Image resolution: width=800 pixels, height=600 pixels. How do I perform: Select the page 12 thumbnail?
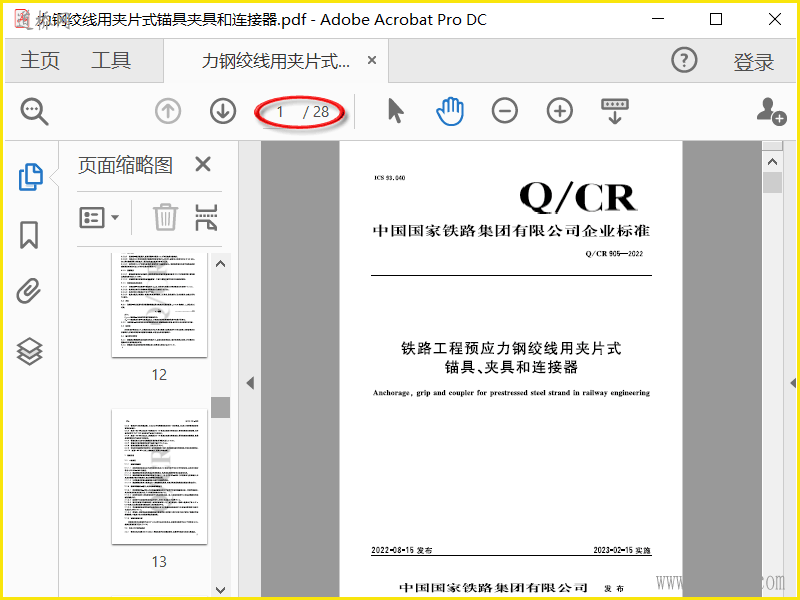click(x=159, y=305)
